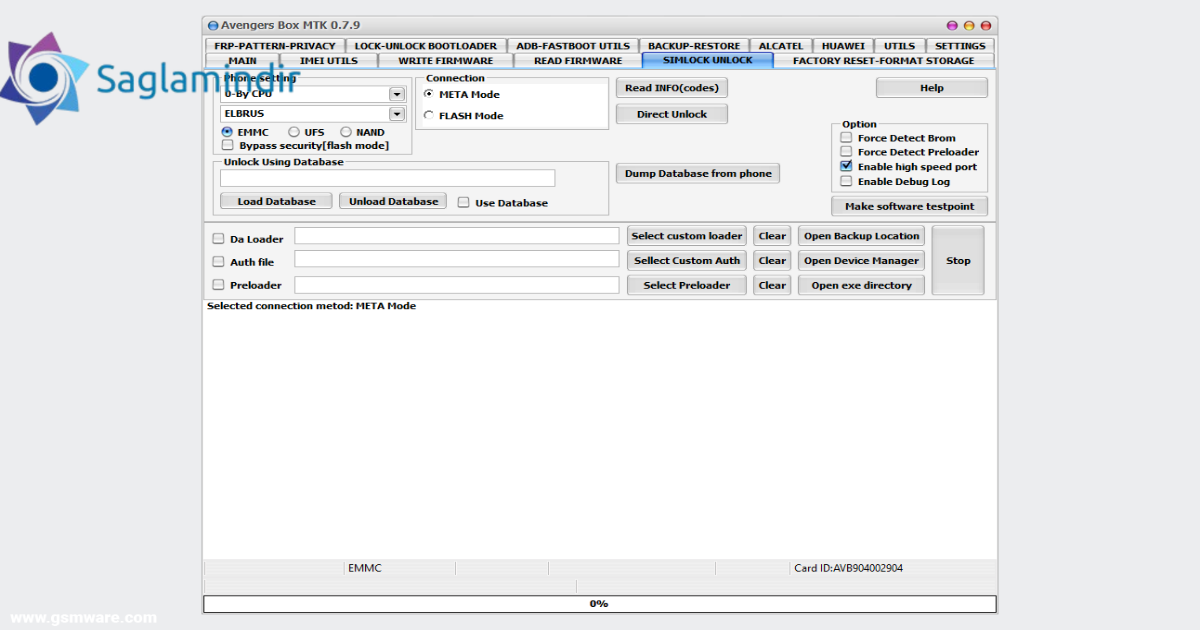1200x630 pixels.
Task: Open the FRP-PATTERN-PRIVACY tab
Action: 275,46
